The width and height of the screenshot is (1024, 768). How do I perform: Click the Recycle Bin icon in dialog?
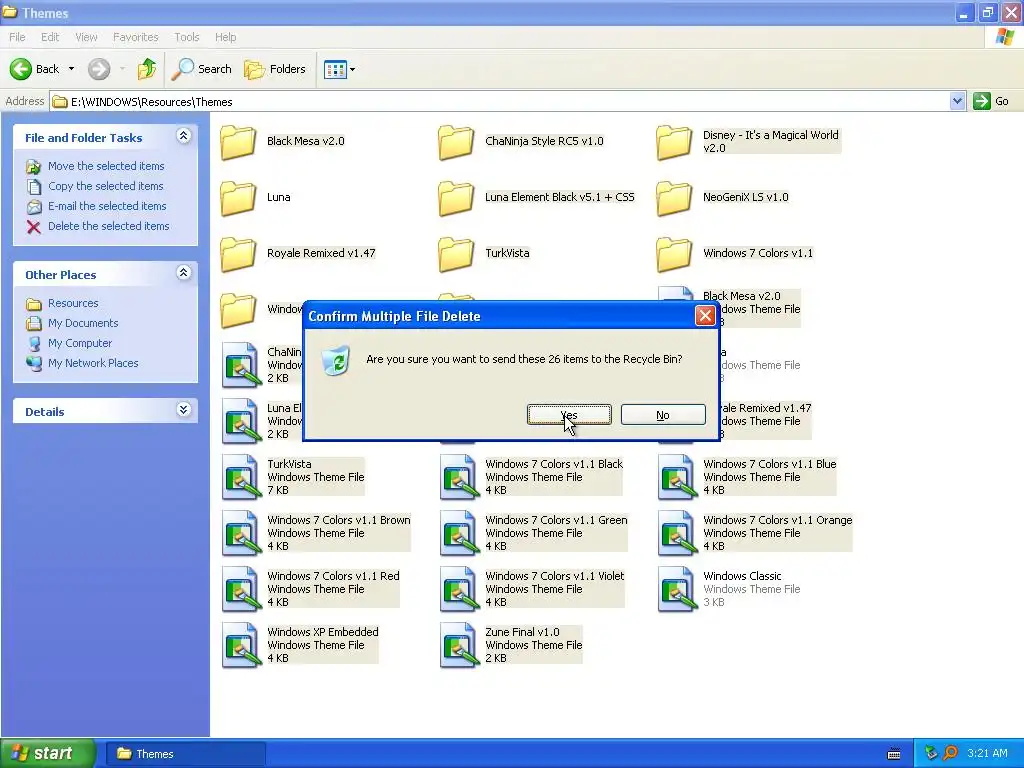(337, 360)
